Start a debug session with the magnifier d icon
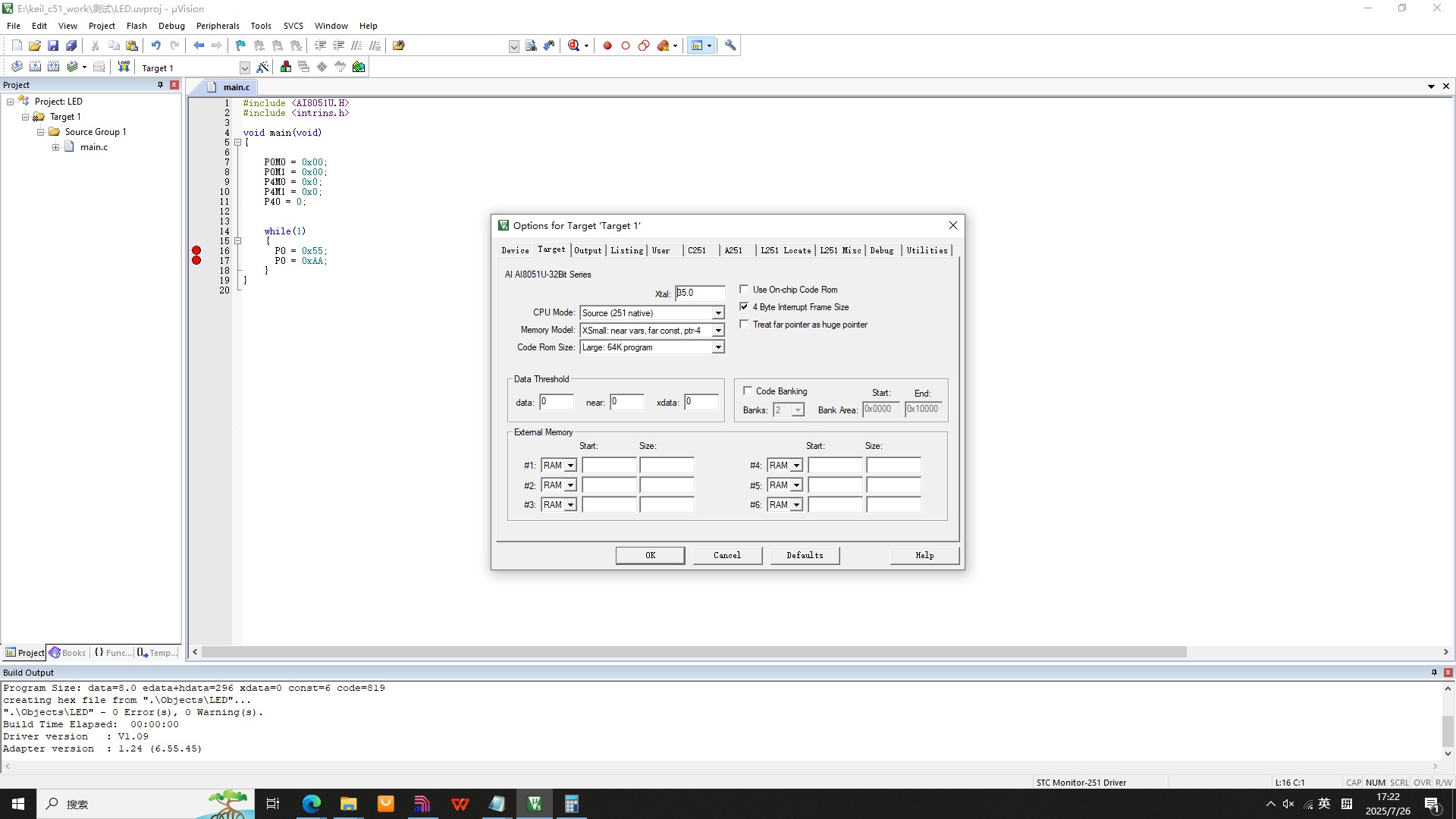Image resolution: width=1456 pixels, height=819 pixels. point(574,45)
